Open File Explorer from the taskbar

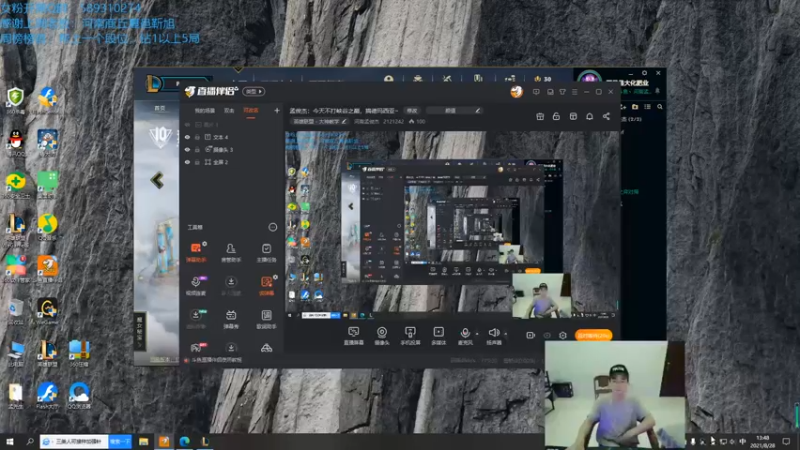click(x=143, y=441)
